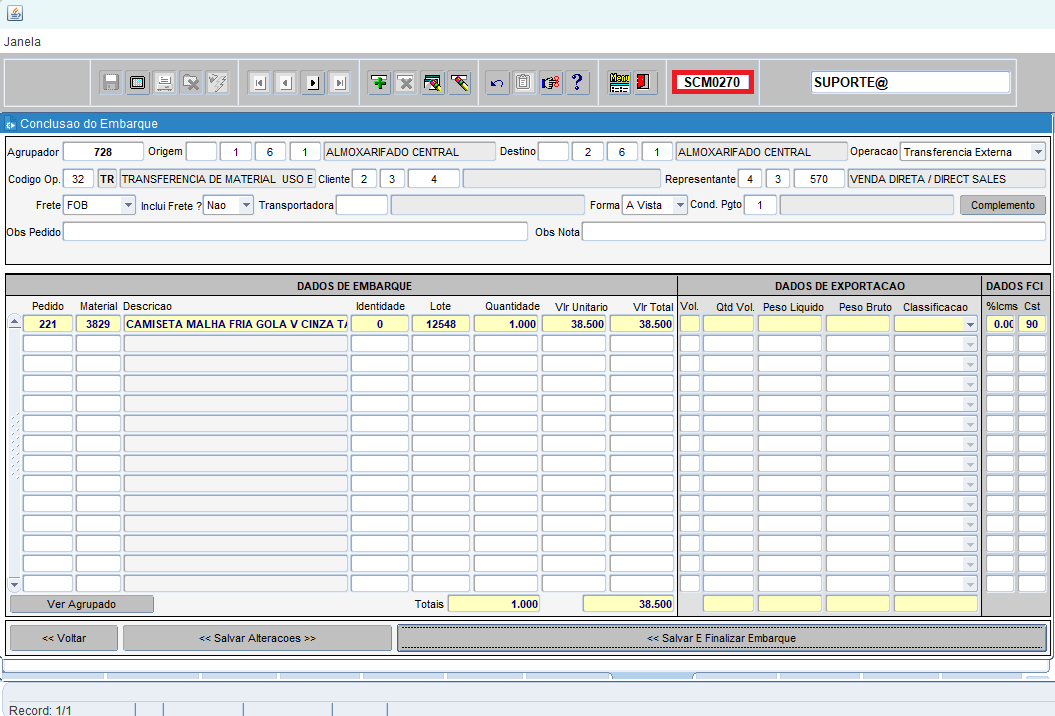Viewport: 1055px width, 716px height.
Task: Click the Totais value field 38.500
Action: coord(628,604)
